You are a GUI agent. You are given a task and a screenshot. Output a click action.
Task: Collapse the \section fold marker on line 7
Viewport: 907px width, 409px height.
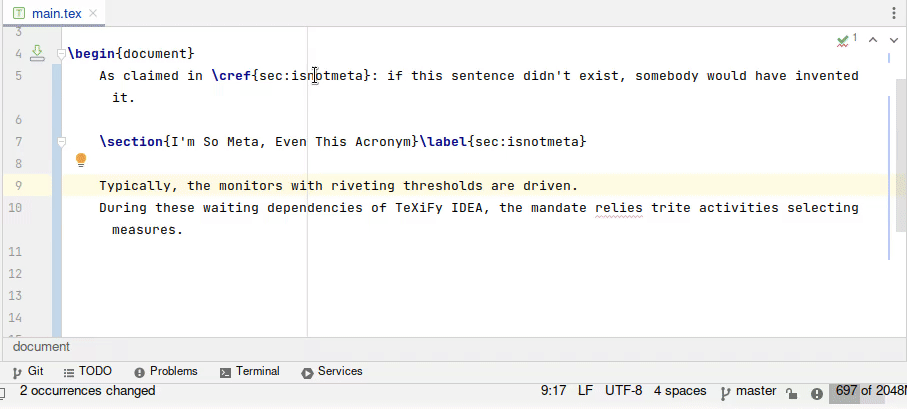point(61,142)
